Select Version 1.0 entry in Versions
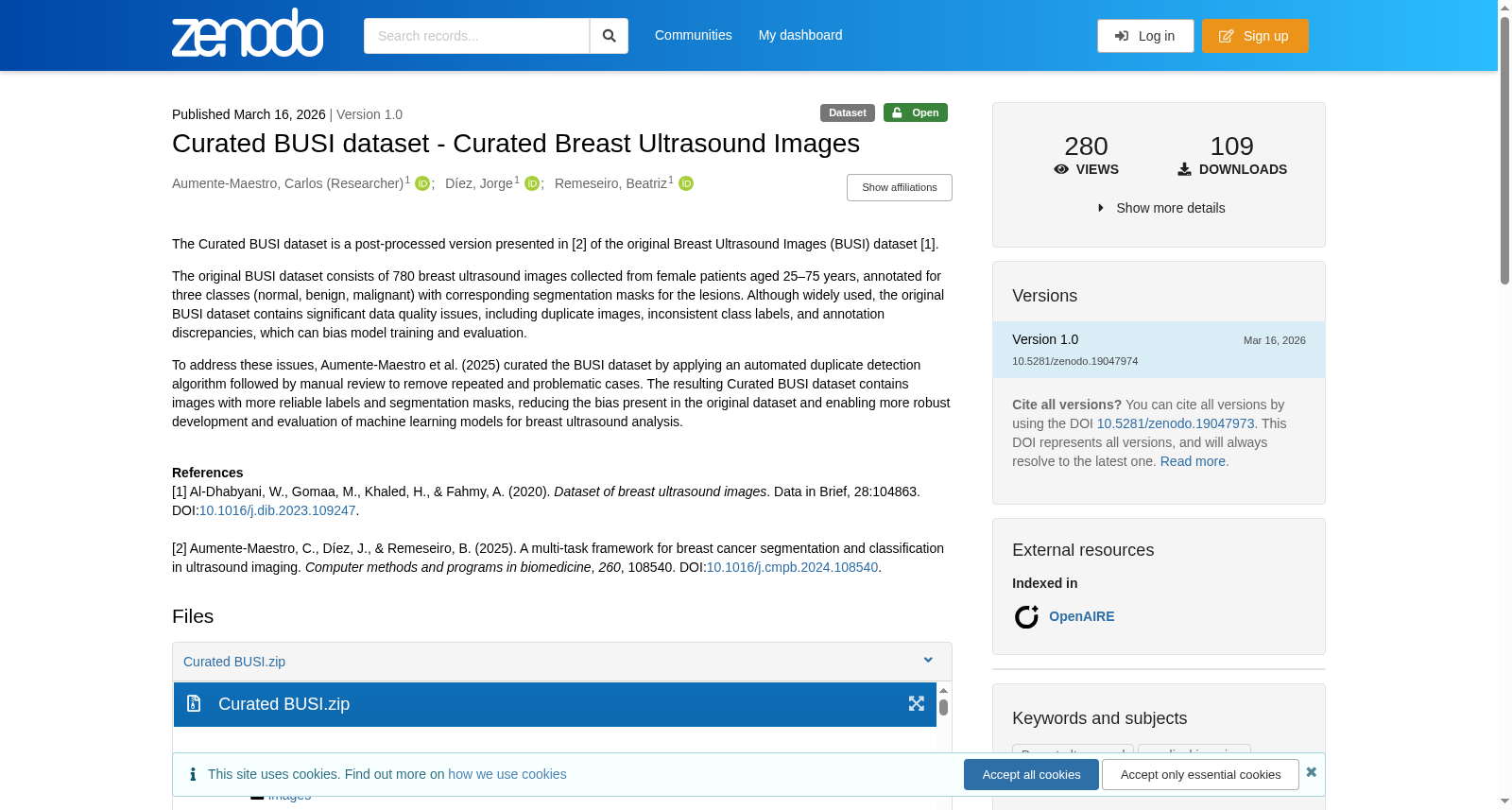The height and width of the screenshot is (810, 1512). pyautogui.click(x=1159, y=350)
